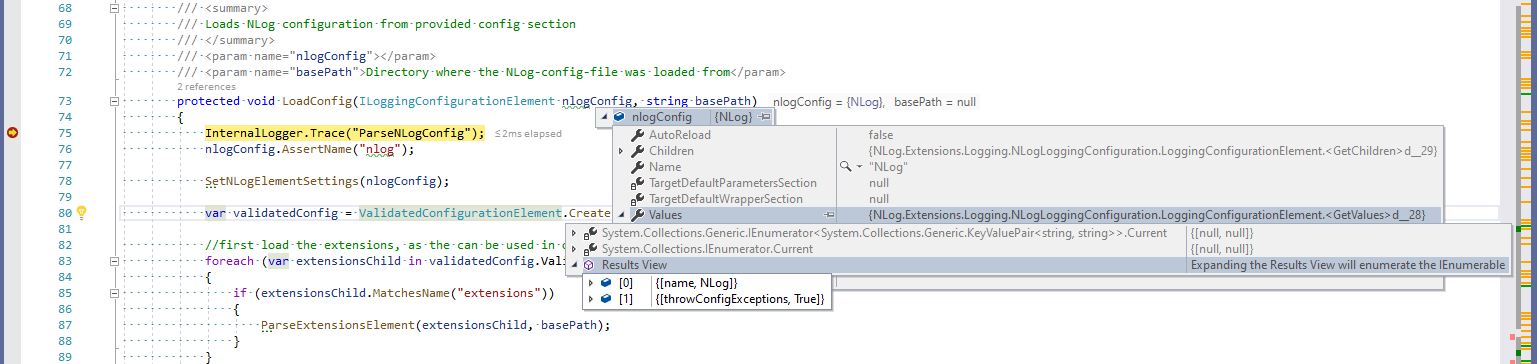Click the "≤2ms elapsed" PerfTip

coord(528,134)
